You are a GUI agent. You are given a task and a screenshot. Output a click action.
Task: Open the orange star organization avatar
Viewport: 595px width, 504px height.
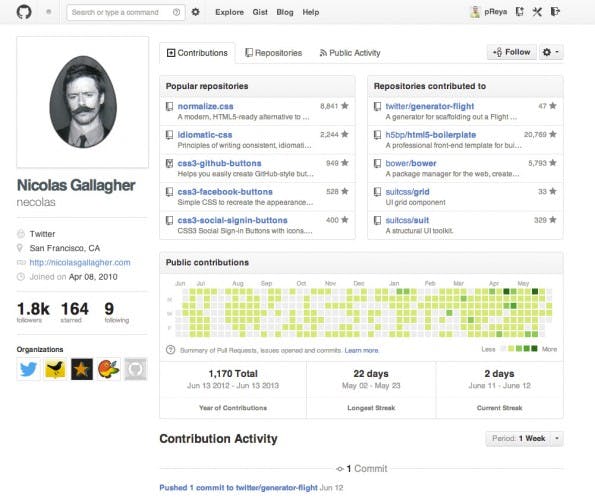point(82,369)
